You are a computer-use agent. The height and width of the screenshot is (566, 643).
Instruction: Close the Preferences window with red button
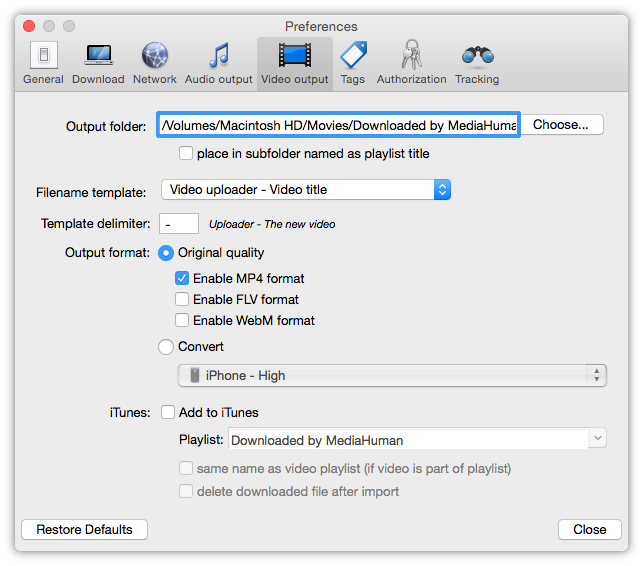pos(29,26)
